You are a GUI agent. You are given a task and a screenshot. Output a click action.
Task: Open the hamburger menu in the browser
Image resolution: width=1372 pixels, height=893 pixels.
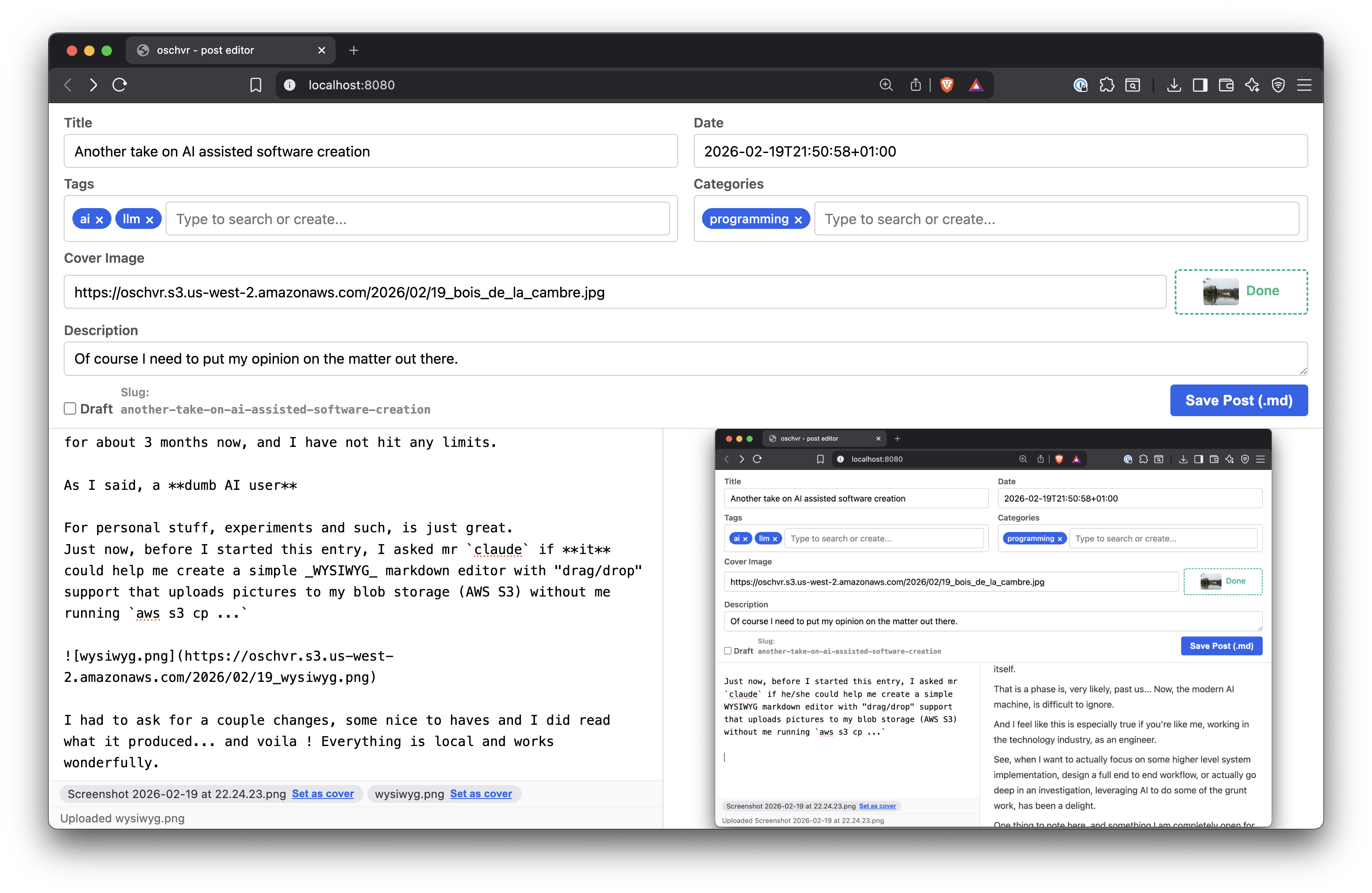[1304, 85]
